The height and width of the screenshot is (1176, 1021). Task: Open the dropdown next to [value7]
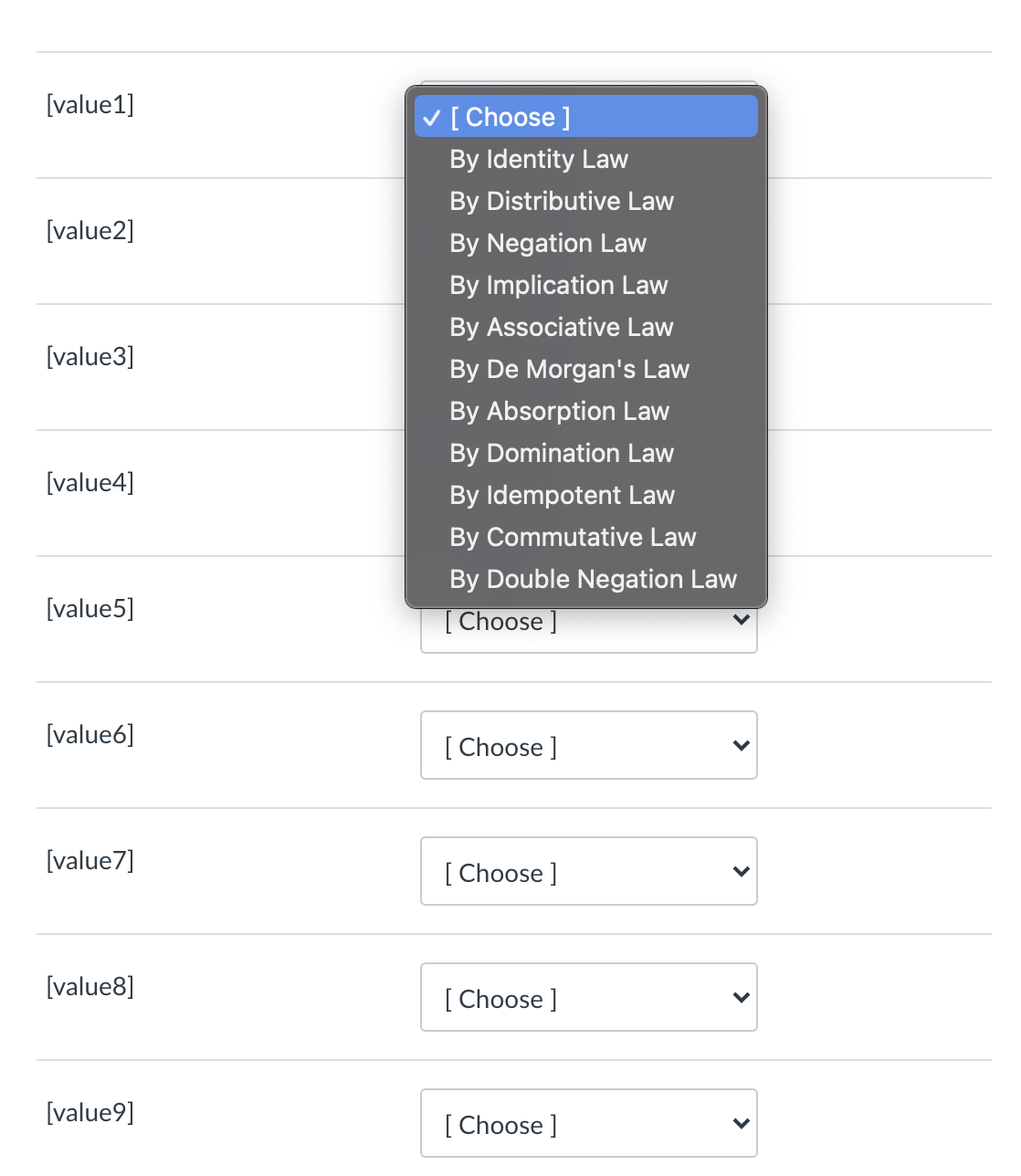click(588, 872)
